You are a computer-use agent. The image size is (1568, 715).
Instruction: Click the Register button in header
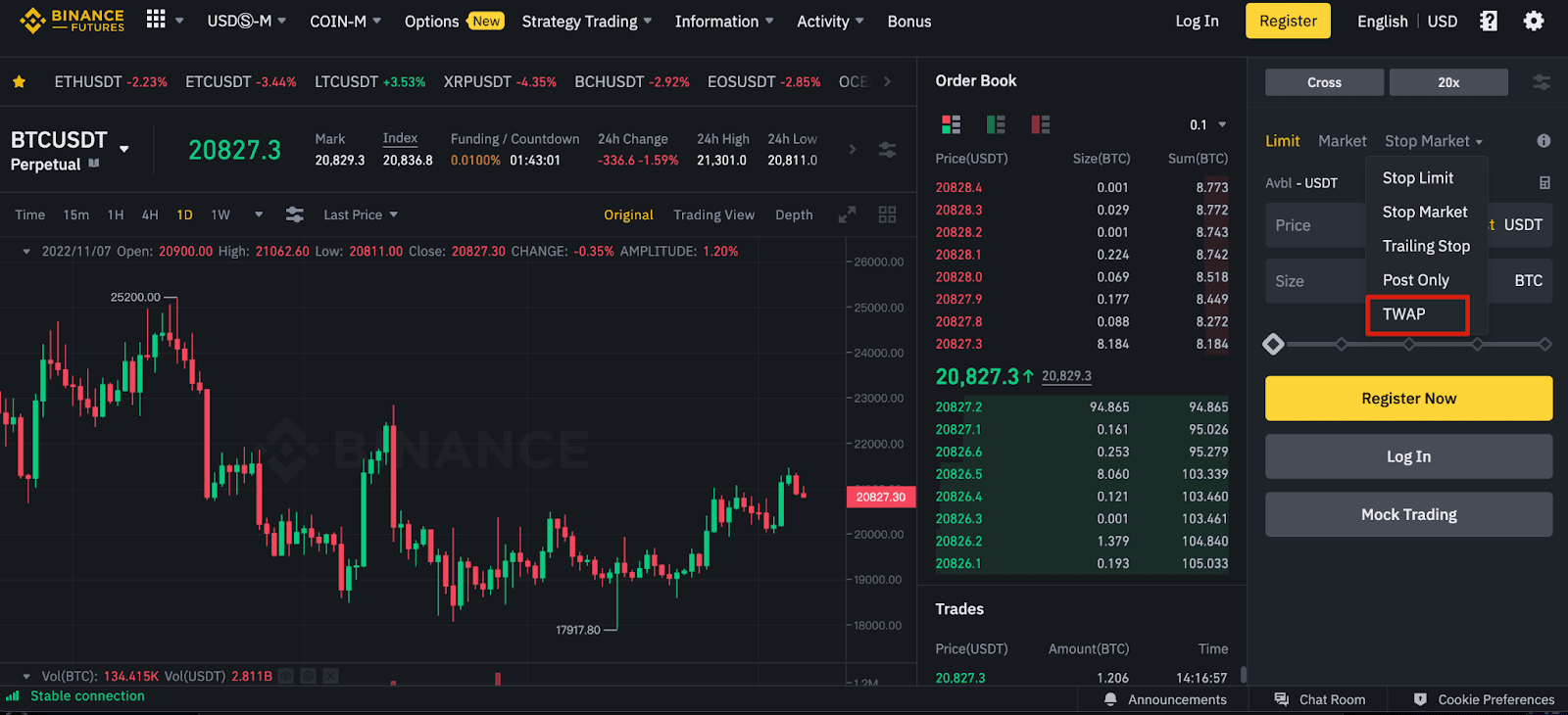(1288, 21)
